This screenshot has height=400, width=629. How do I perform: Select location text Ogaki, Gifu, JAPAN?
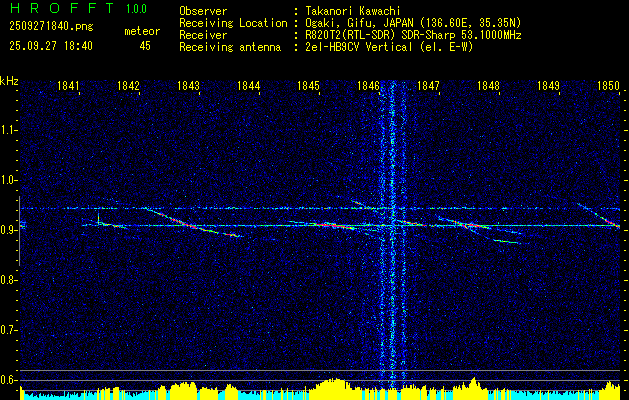(x=359, y=23)
